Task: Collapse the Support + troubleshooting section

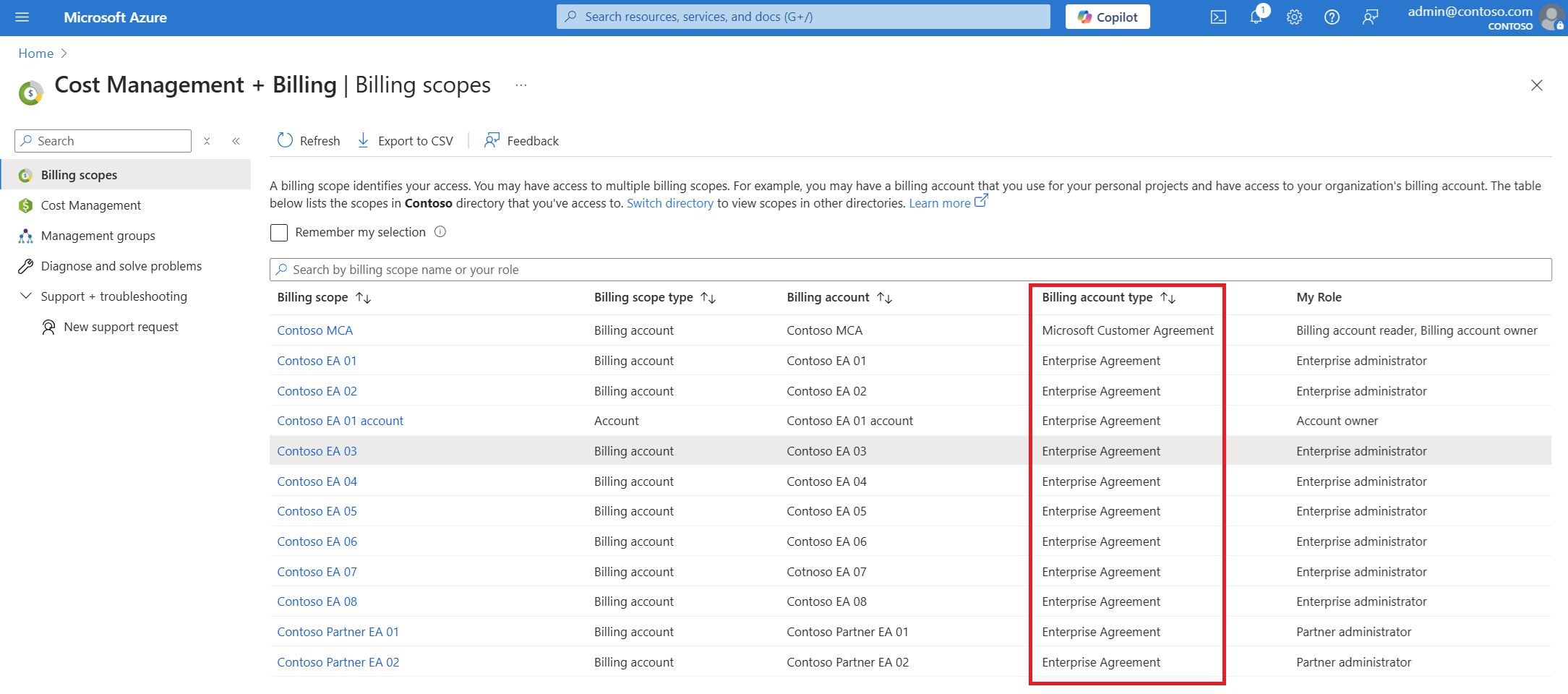Action: tap(26, 296)
